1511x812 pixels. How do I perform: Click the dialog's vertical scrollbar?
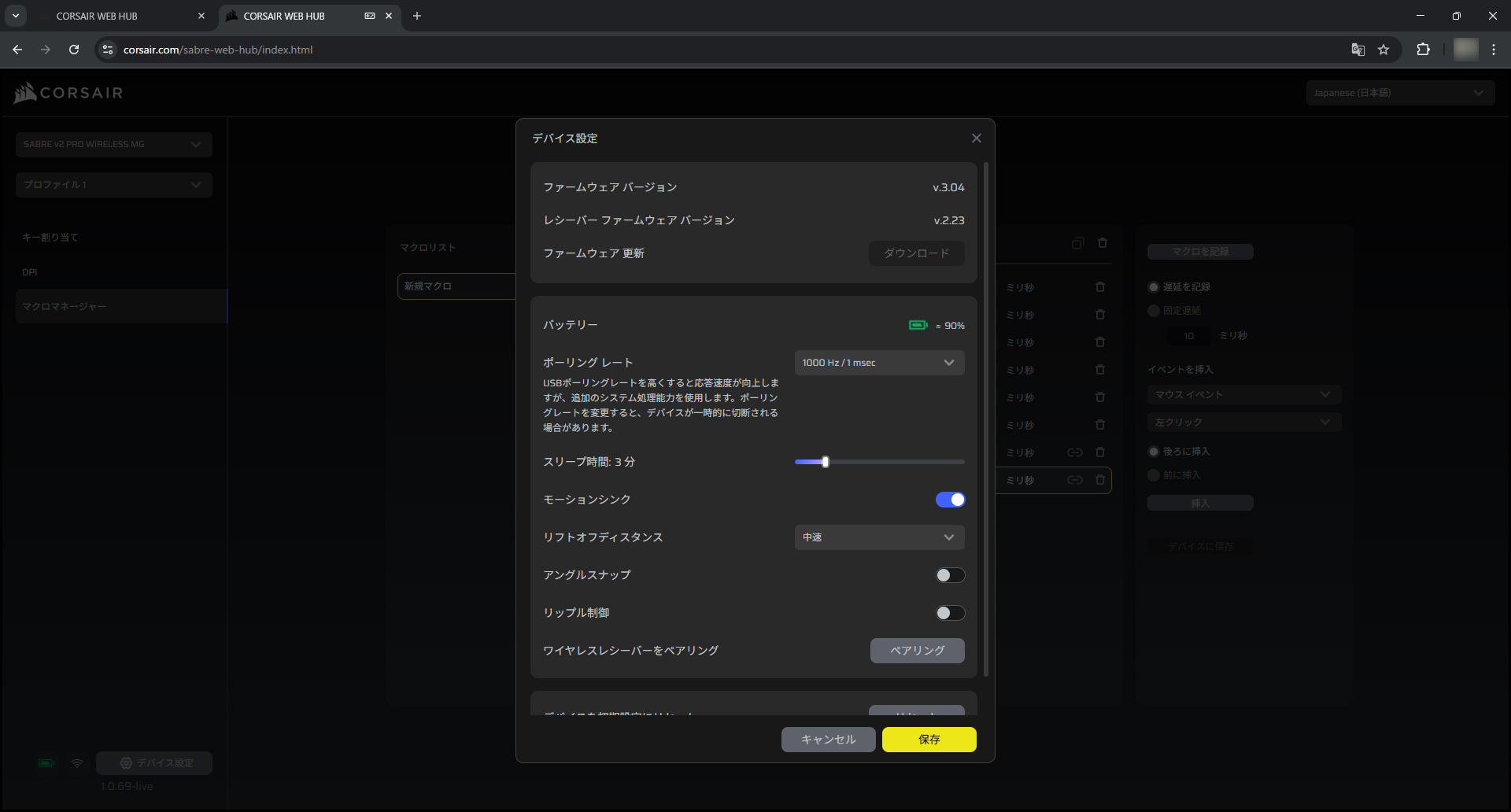pos(985,419)
